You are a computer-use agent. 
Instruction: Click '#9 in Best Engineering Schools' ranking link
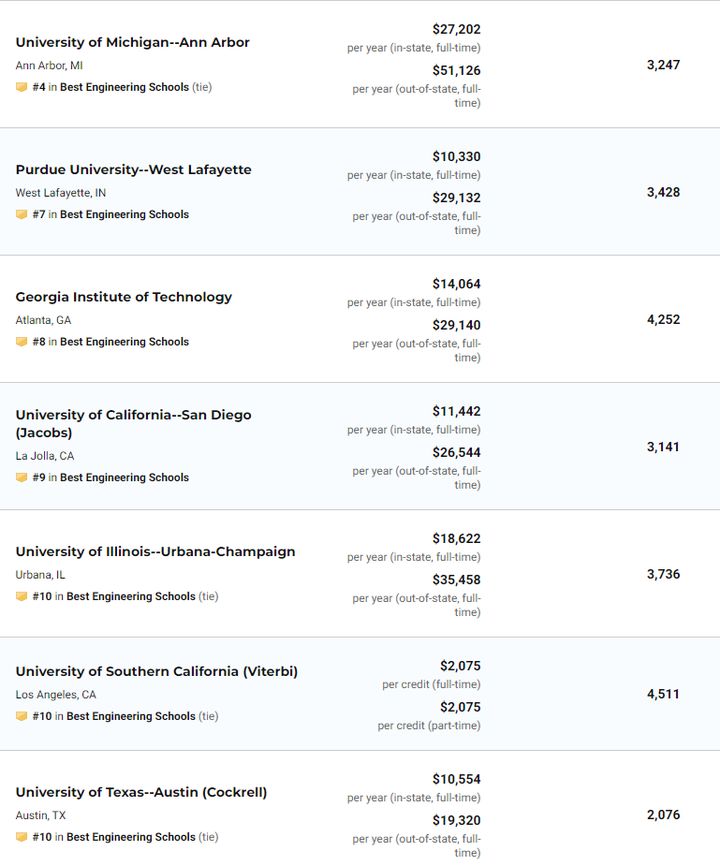[110, 478]
